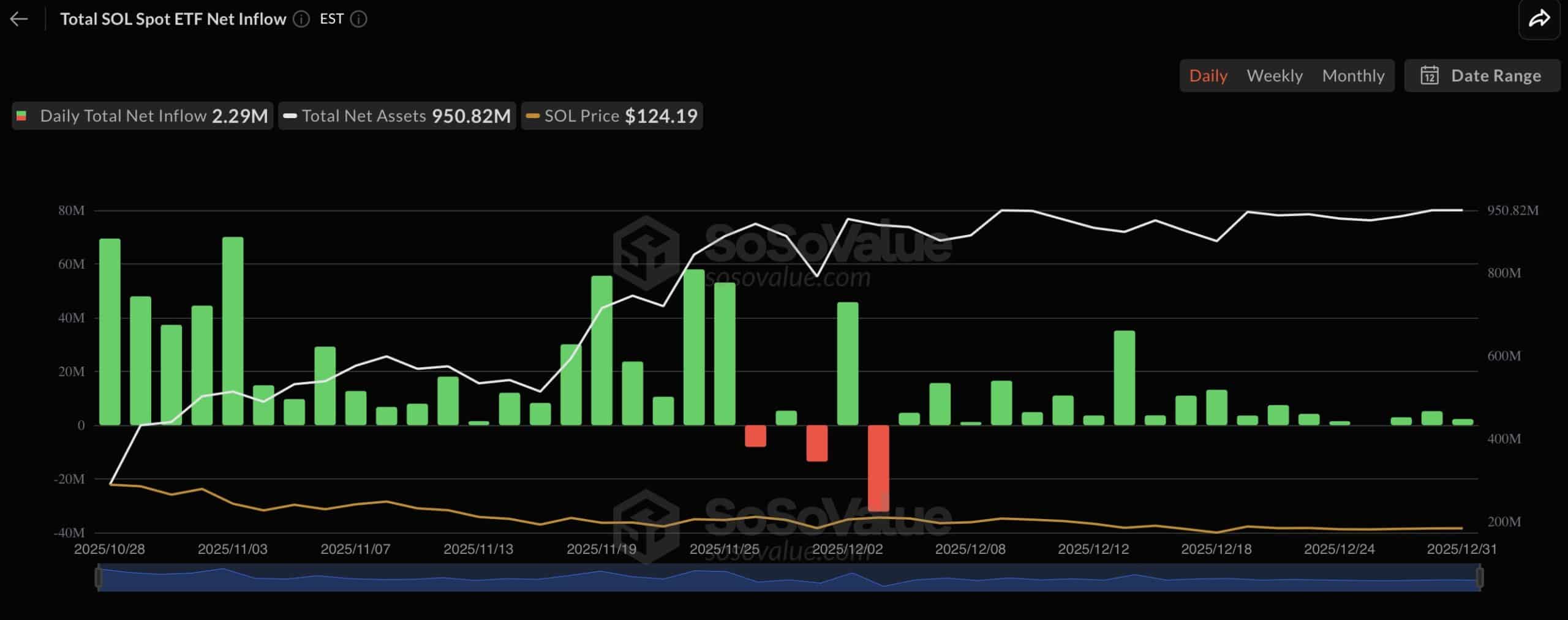This screenshot has height=620, width=1568.
Task: Click the left handle of range slider
Action: pos(98,577)
